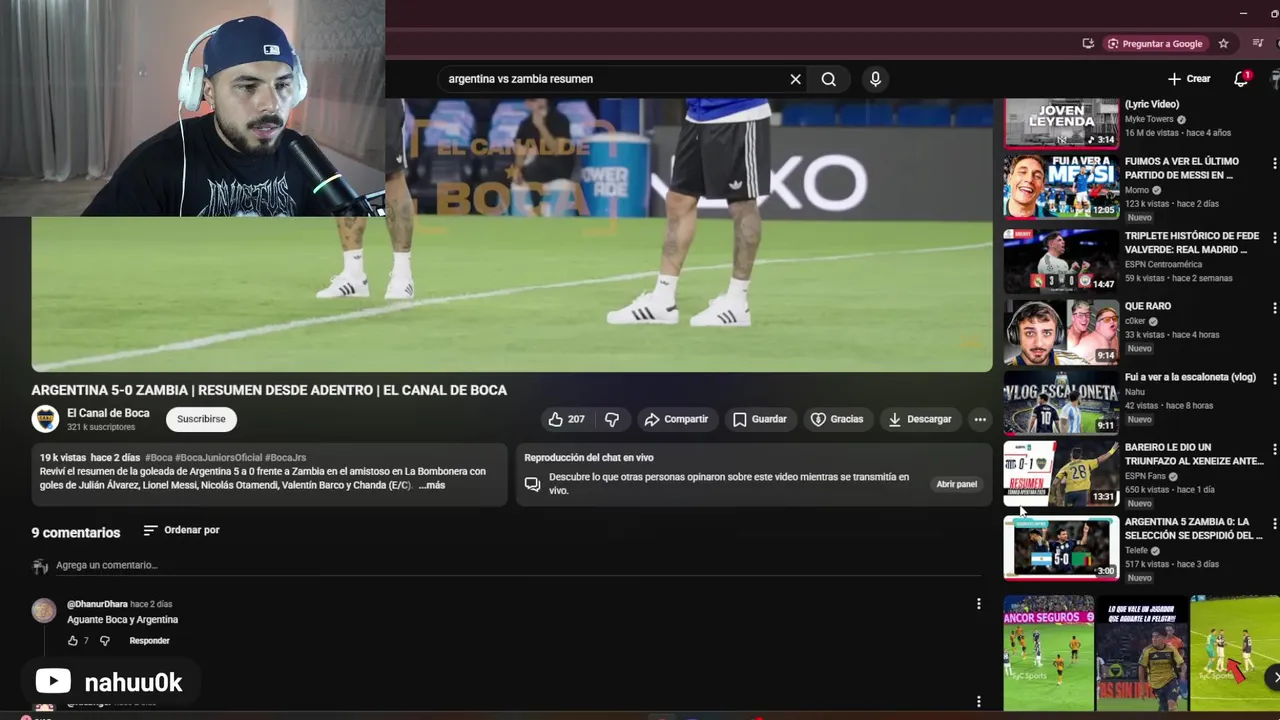This screenshot has width=1280, height=720.
Task: Open the notifications bell
Action: pos(1241,79)
